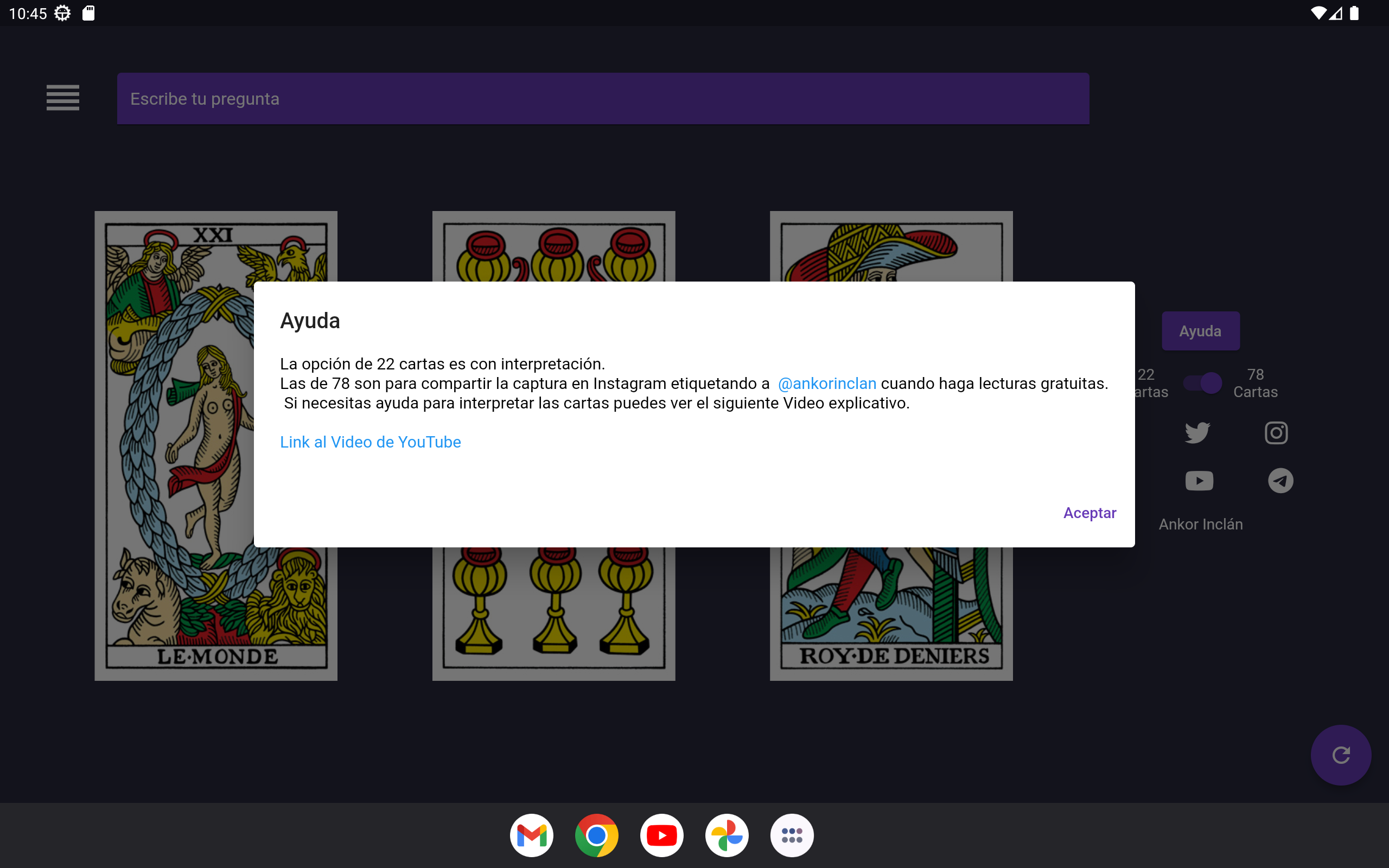Tap the SD card status icon

coord(88,13)
